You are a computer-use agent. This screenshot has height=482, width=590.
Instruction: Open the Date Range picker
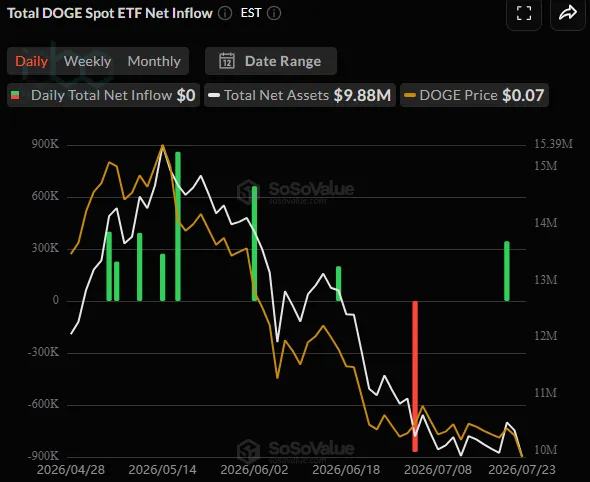coord(271,61)
